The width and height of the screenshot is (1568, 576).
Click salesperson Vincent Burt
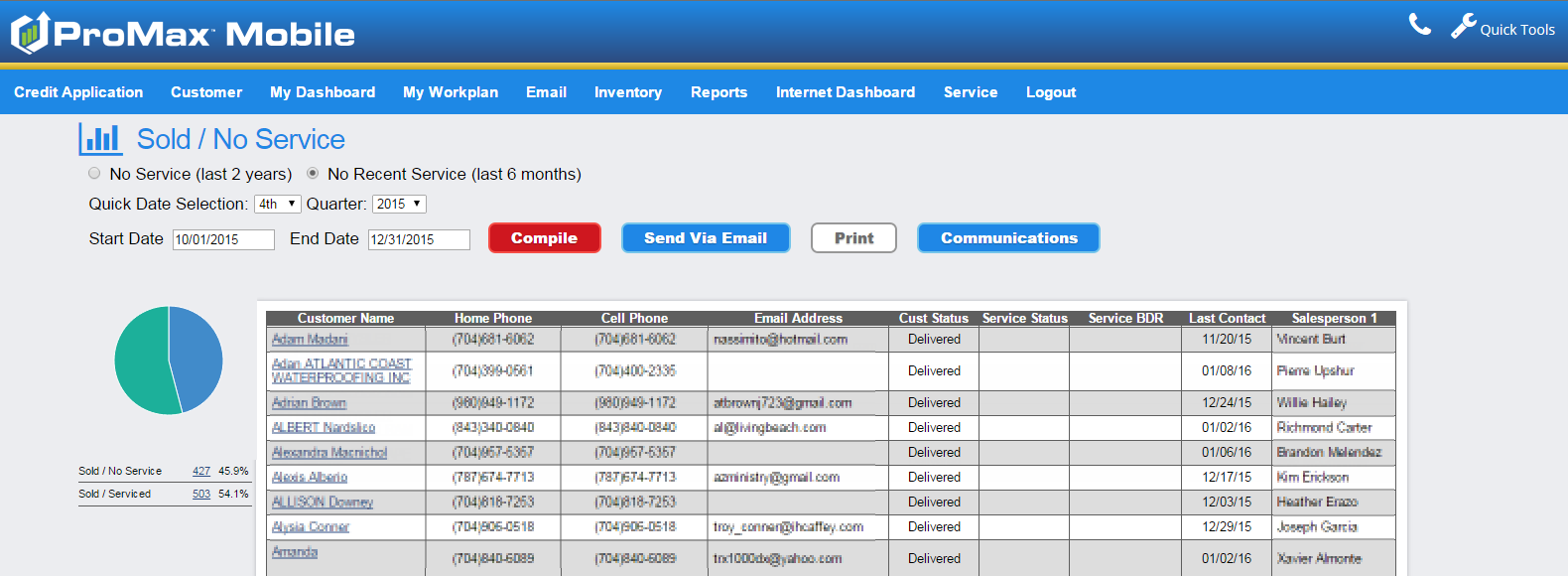click(x=1311, y=340)
